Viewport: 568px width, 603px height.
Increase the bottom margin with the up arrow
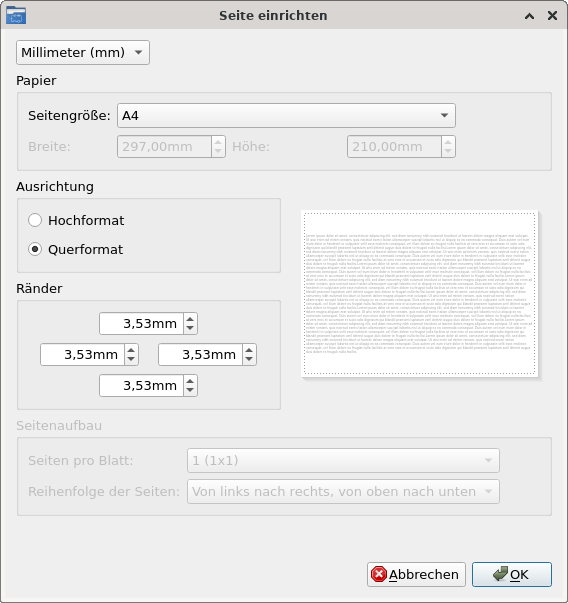(x=190, y=380)
